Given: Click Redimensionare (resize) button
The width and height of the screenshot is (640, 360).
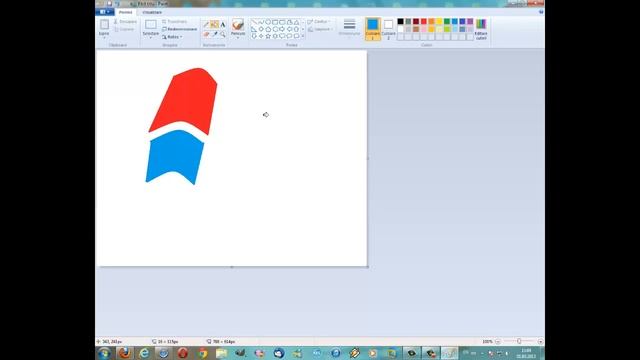Looking at the screenshot, I should tap(179, 29).
